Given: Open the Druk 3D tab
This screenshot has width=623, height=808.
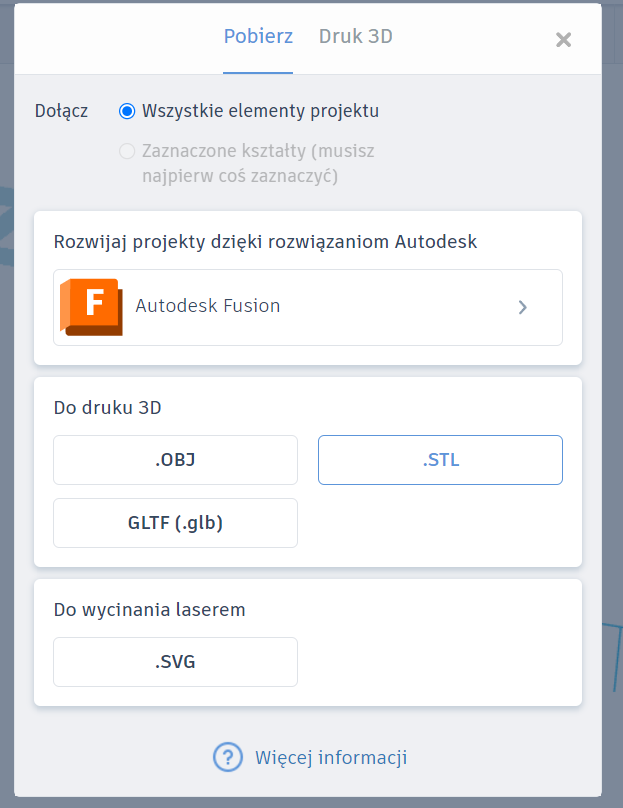Looking at the screenshot, I should point(356,37).
